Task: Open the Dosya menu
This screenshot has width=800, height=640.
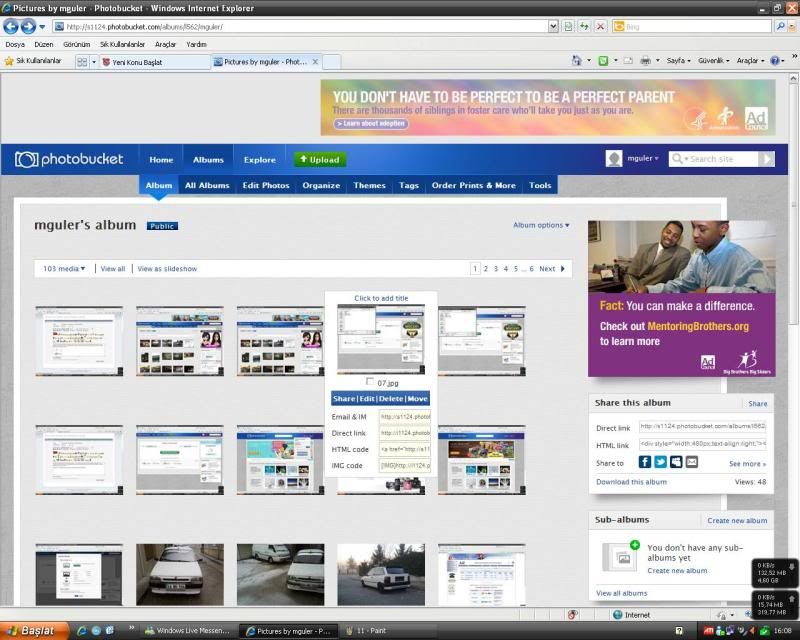Action: point(15,44)
